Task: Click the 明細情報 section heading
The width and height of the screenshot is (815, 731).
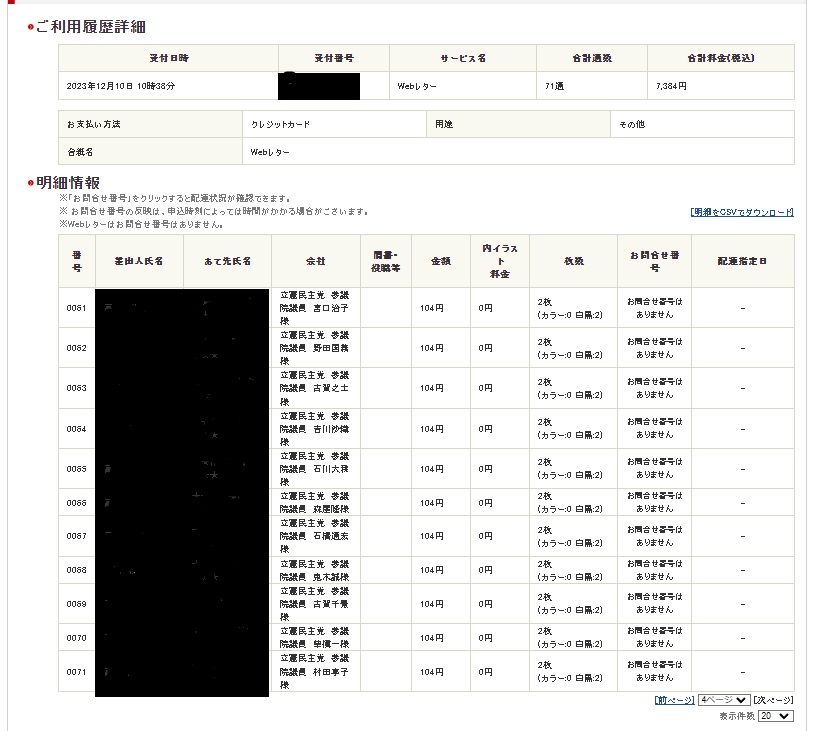Action: click(67, 183)
